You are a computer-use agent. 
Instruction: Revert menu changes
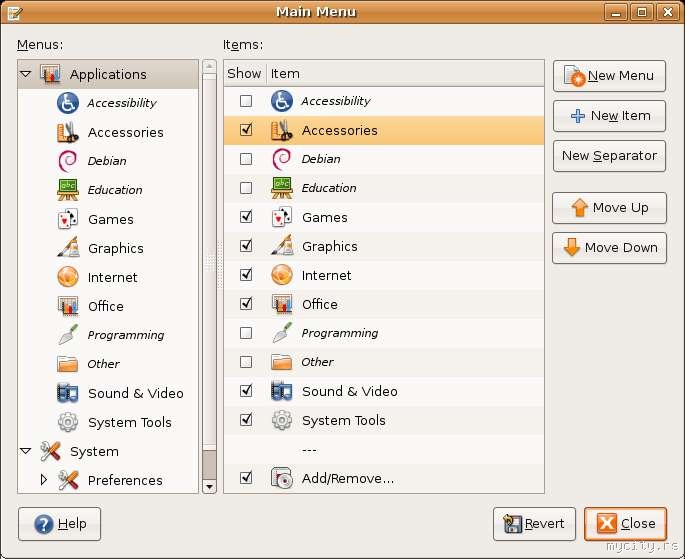click(534, 524)
